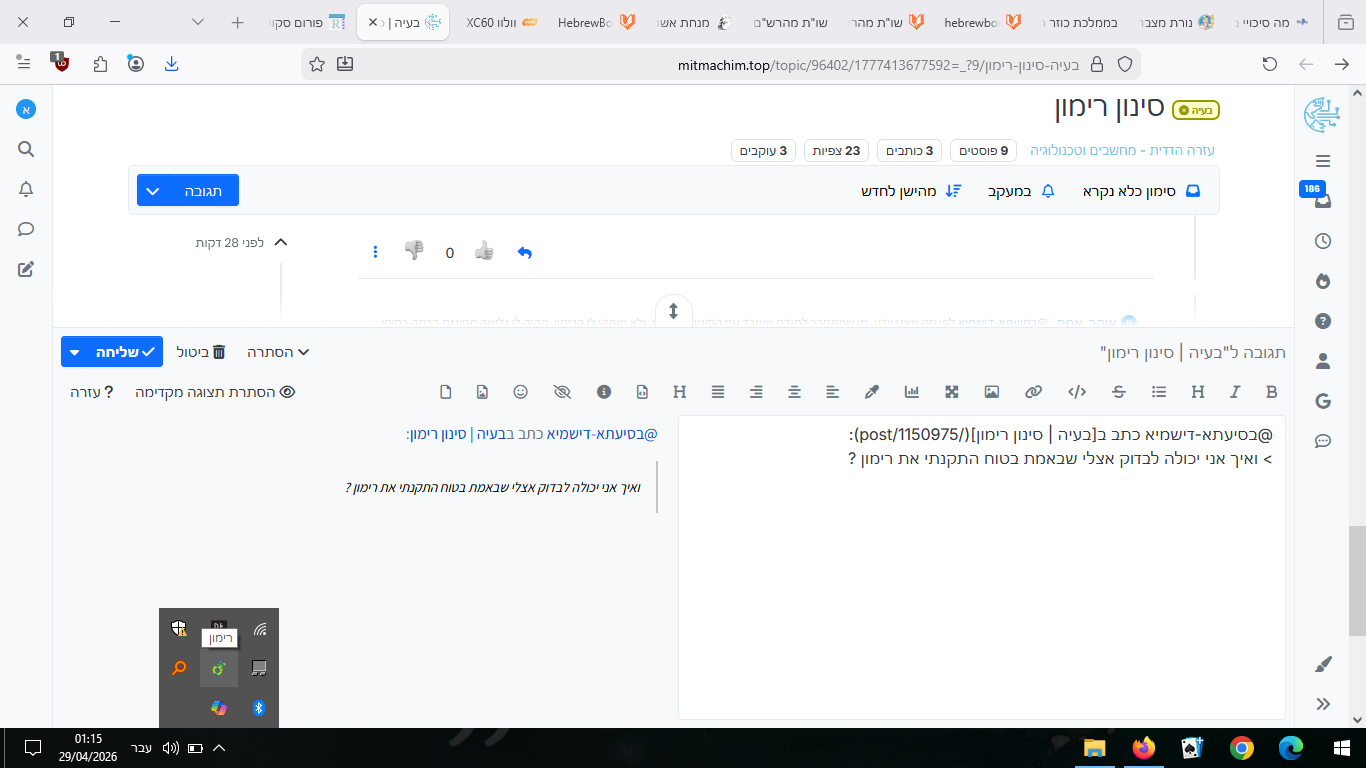Insert inline code with the code icon

(1077, 392)
